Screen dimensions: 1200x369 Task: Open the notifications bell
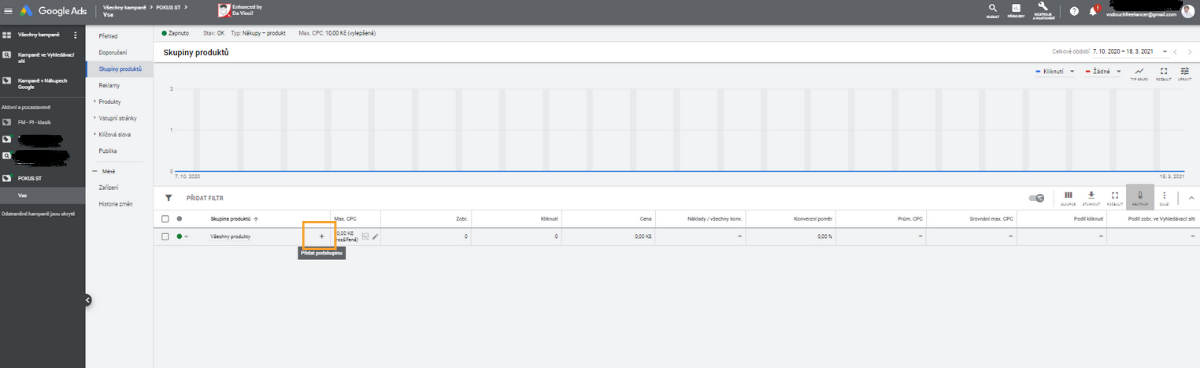(1093, 11)
